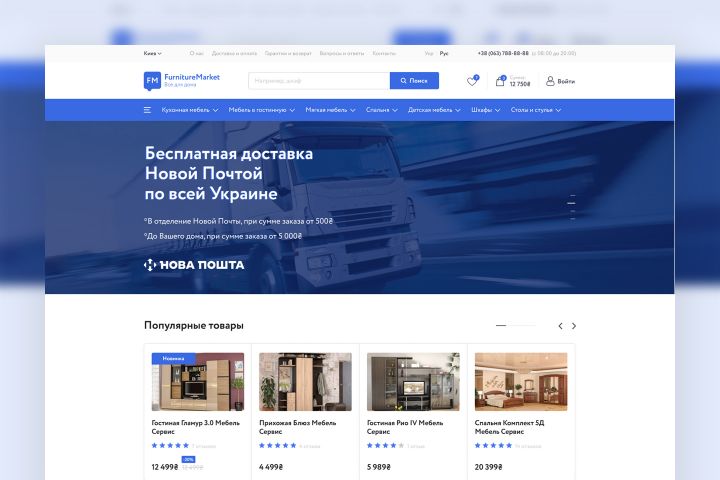Switch site language to Укр
720x480 pixels.
click(x=429, y=53)
